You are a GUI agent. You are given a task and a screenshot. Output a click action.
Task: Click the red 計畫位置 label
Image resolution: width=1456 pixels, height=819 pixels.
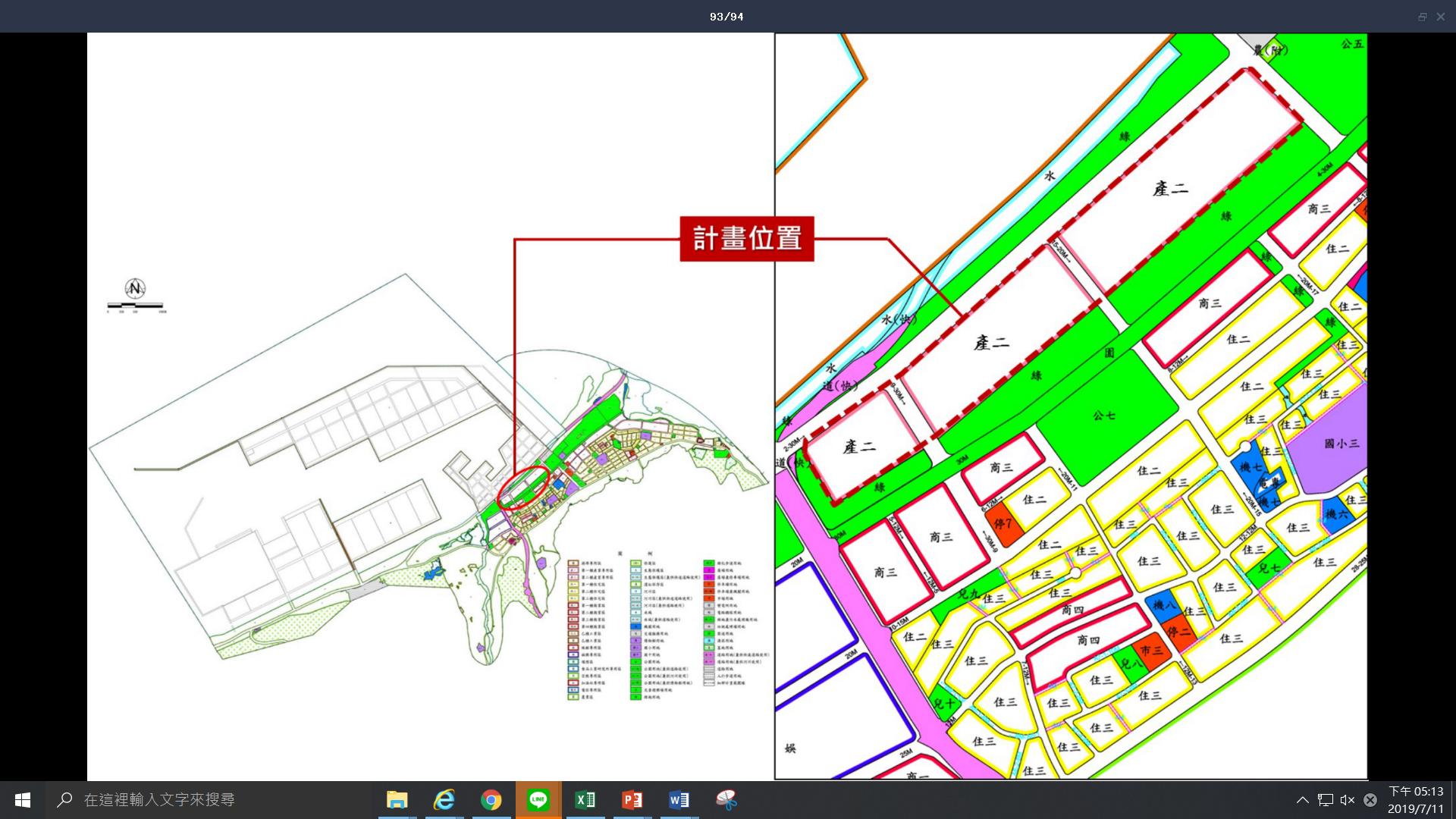coord(747,239)
